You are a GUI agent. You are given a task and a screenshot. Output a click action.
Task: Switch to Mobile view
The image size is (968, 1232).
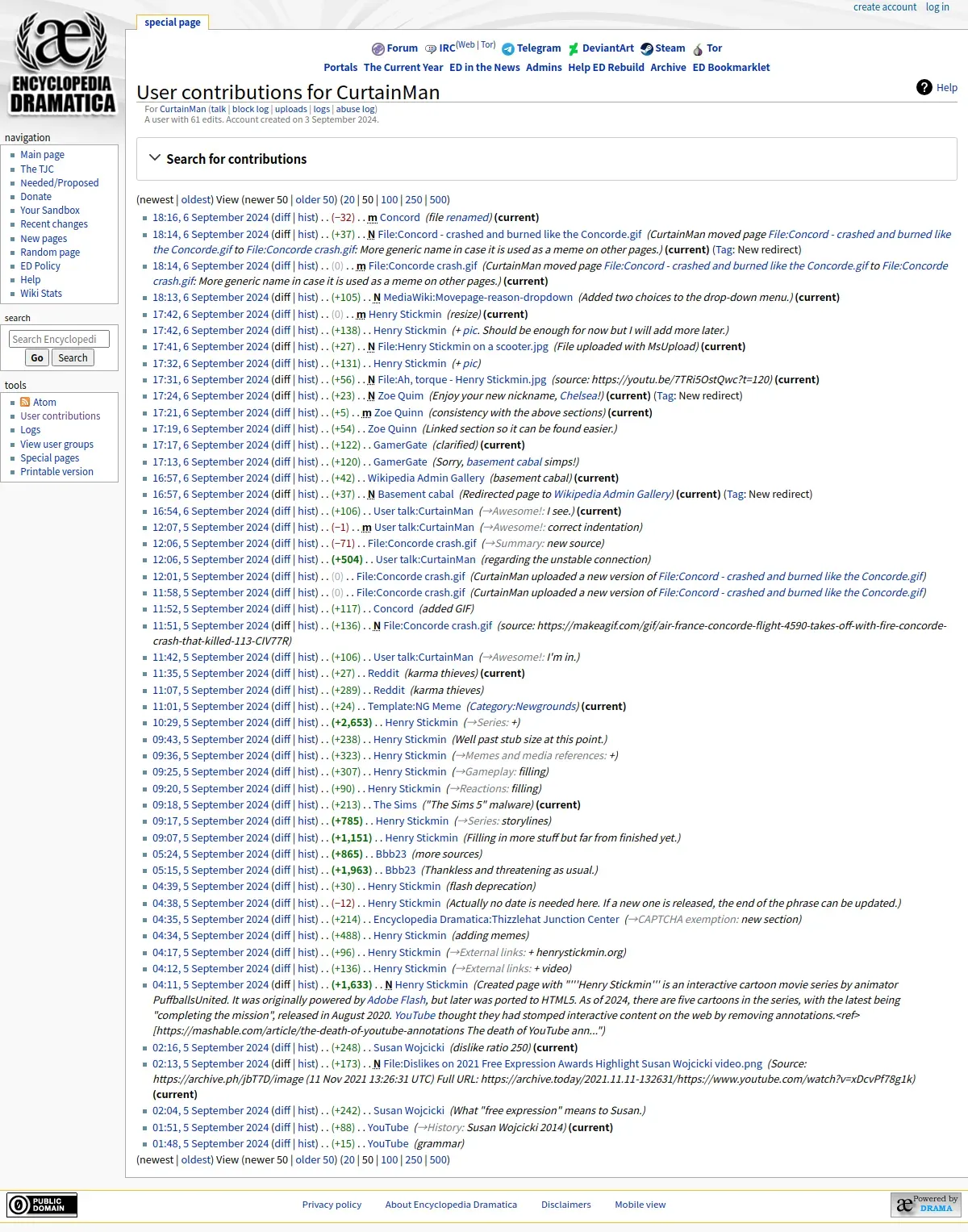coord(640,1205)
